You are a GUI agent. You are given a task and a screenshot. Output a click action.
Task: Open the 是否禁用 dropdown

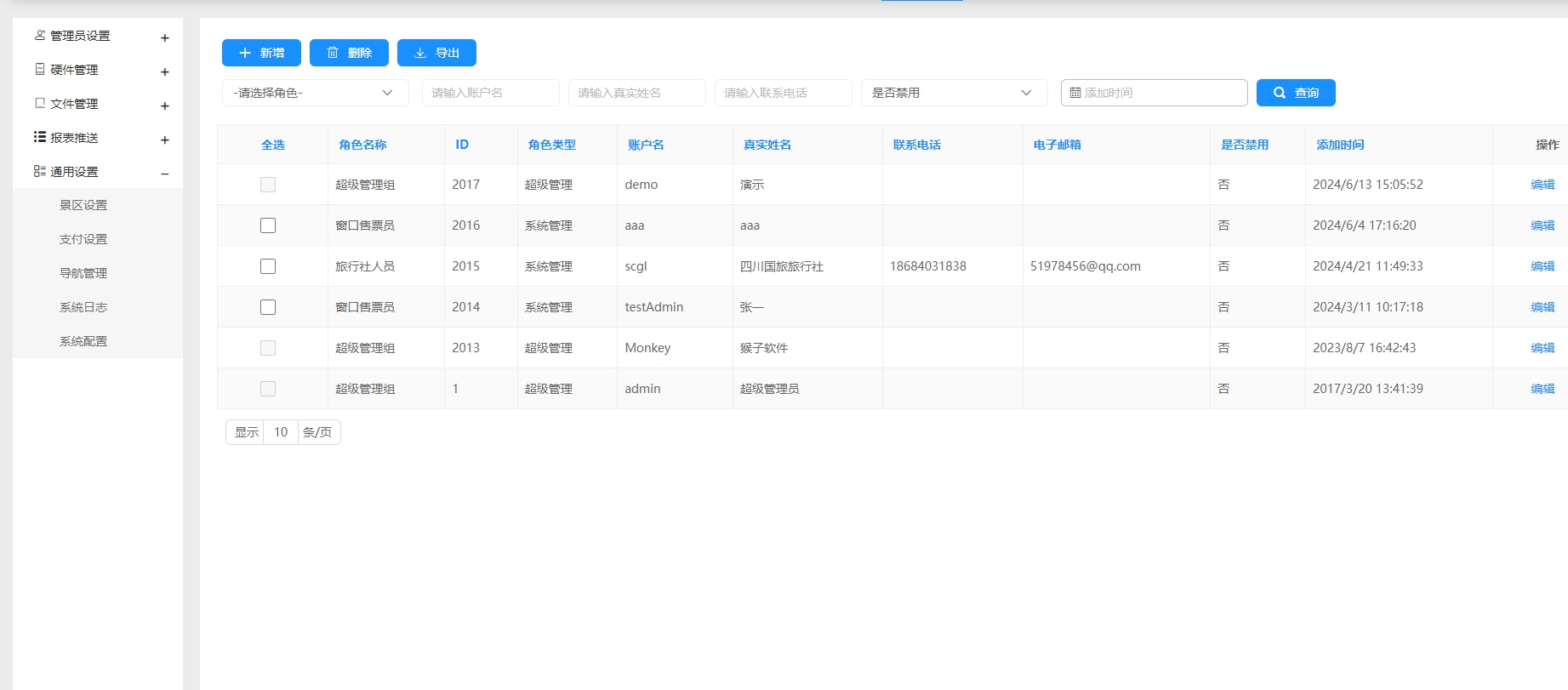(x=955, y=93)
